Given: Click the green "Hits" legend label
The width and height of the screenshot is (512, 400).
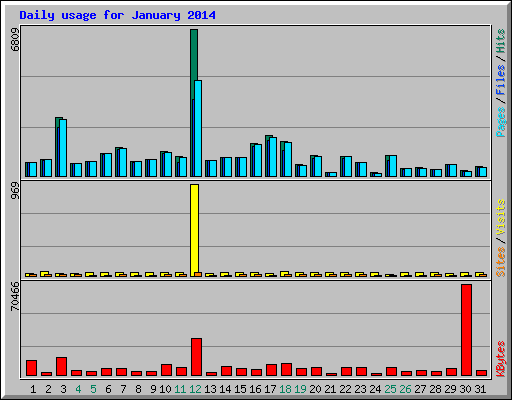Looking at the screenshot, I should pyautogui.click(x=500, y=41).
